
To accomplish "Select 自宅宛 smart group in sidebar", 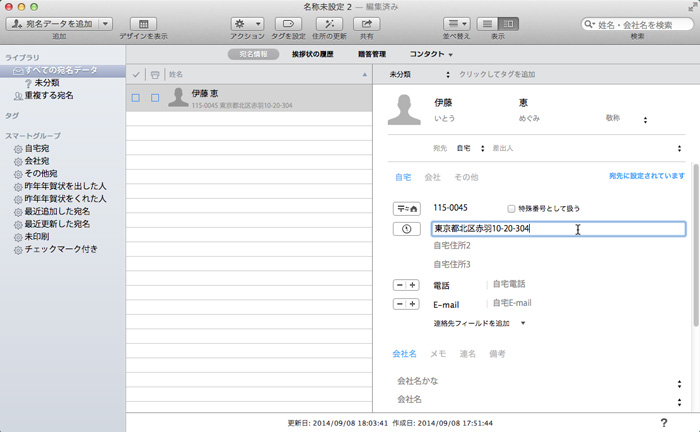I will pyautogui.click(x=40, y=148).
